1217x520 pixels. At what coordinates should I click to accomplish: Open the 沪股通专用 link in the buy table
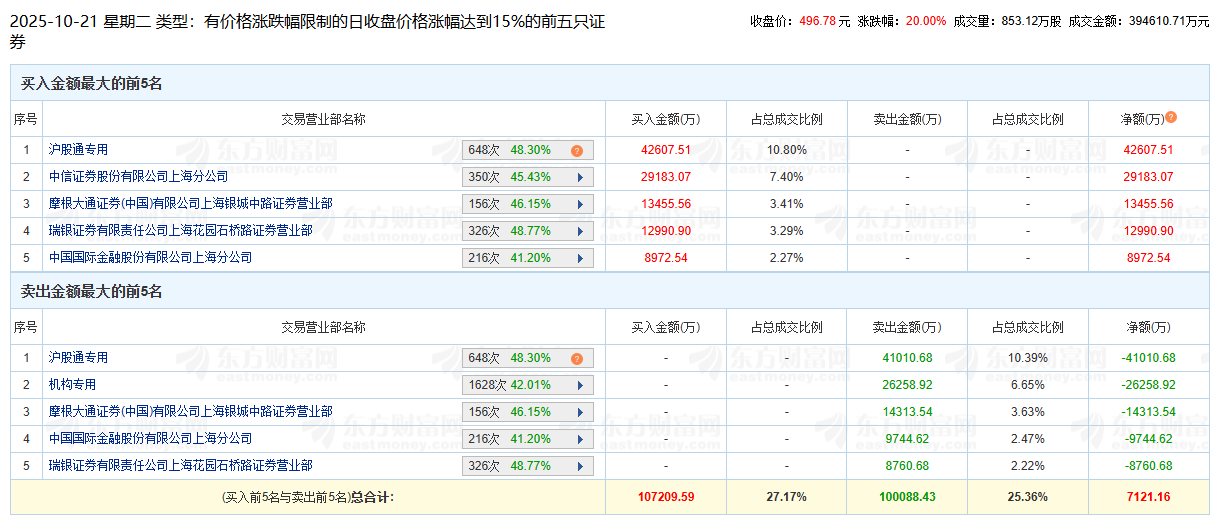coord(78,150)
